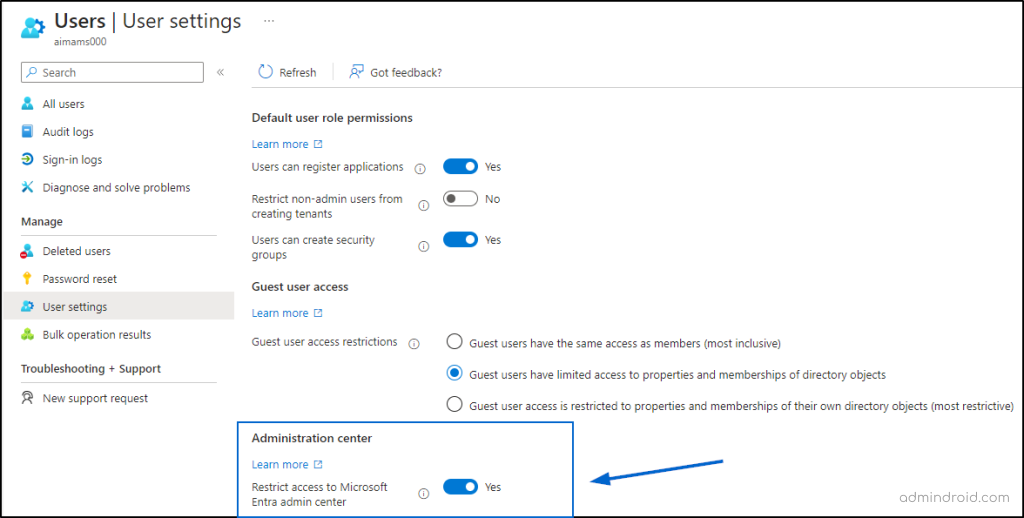Screen dimensions: 1024x518
Task: Disable Users can register applications toggle
Action: pyautogui.click(x=460, y=167)
